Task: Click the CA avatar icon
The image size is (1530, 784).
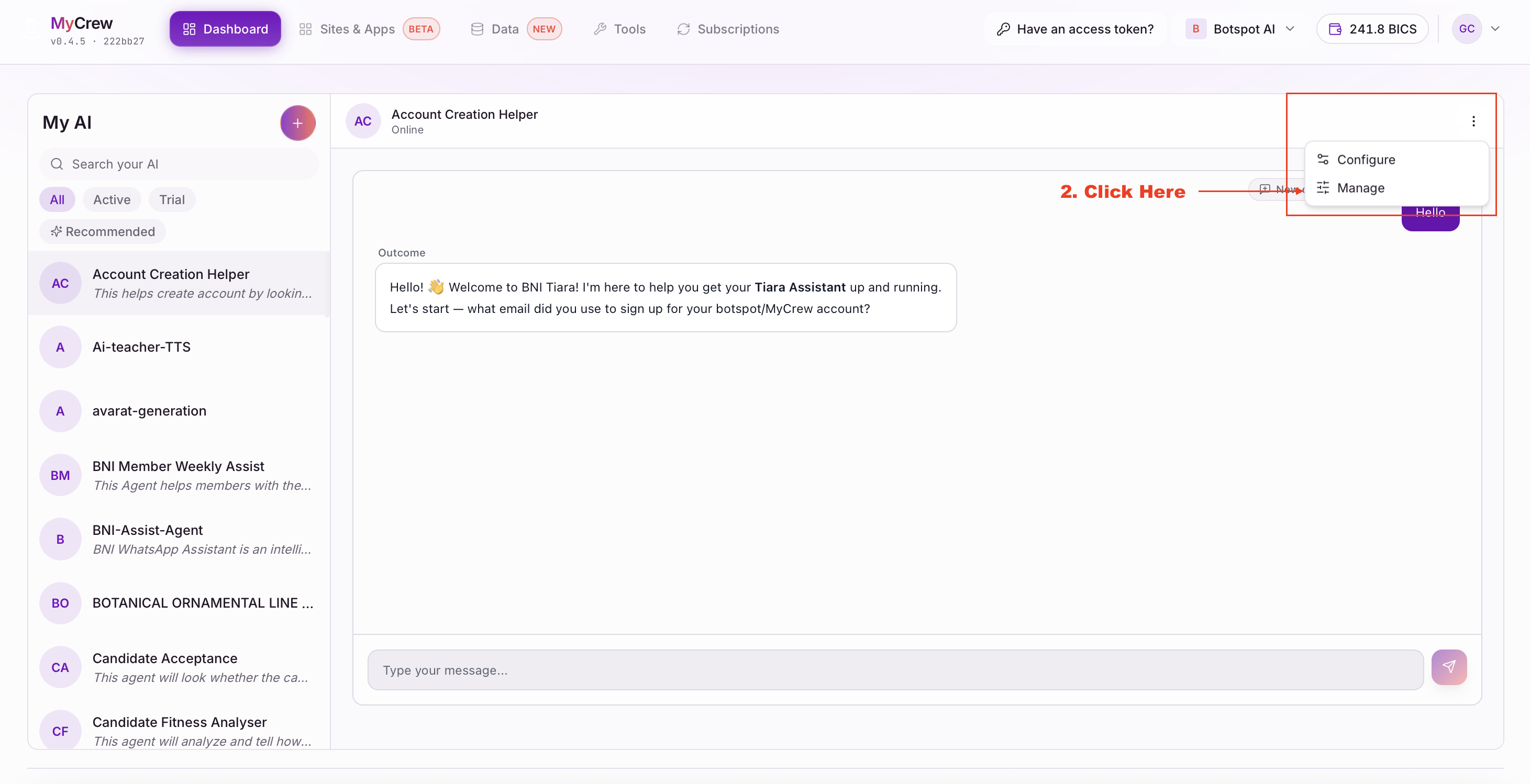Action: [60, 667]
